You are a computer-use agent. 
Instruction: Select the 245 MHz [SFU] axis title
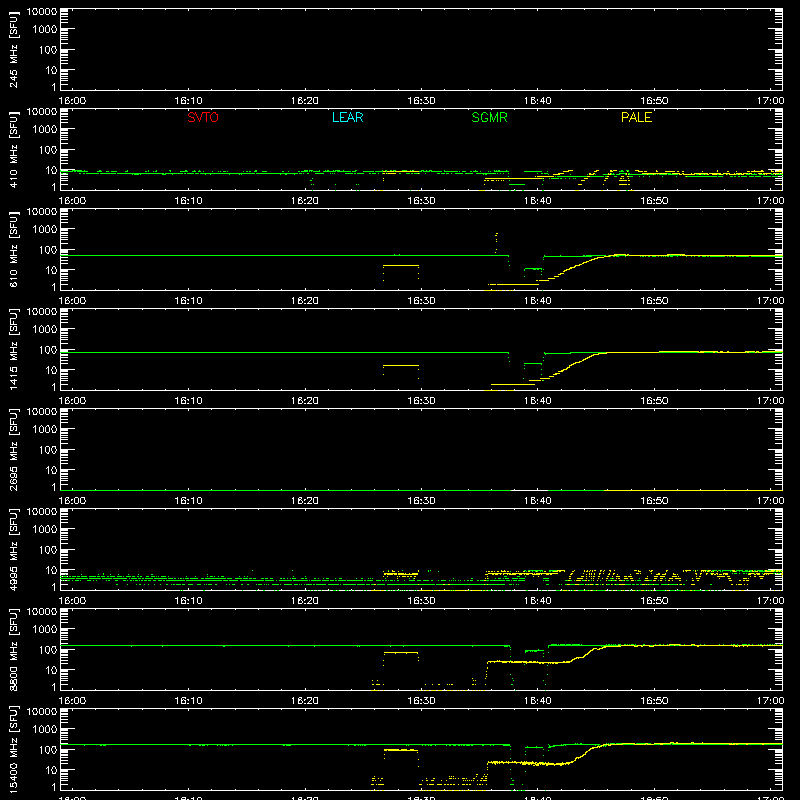pos(13,49)
